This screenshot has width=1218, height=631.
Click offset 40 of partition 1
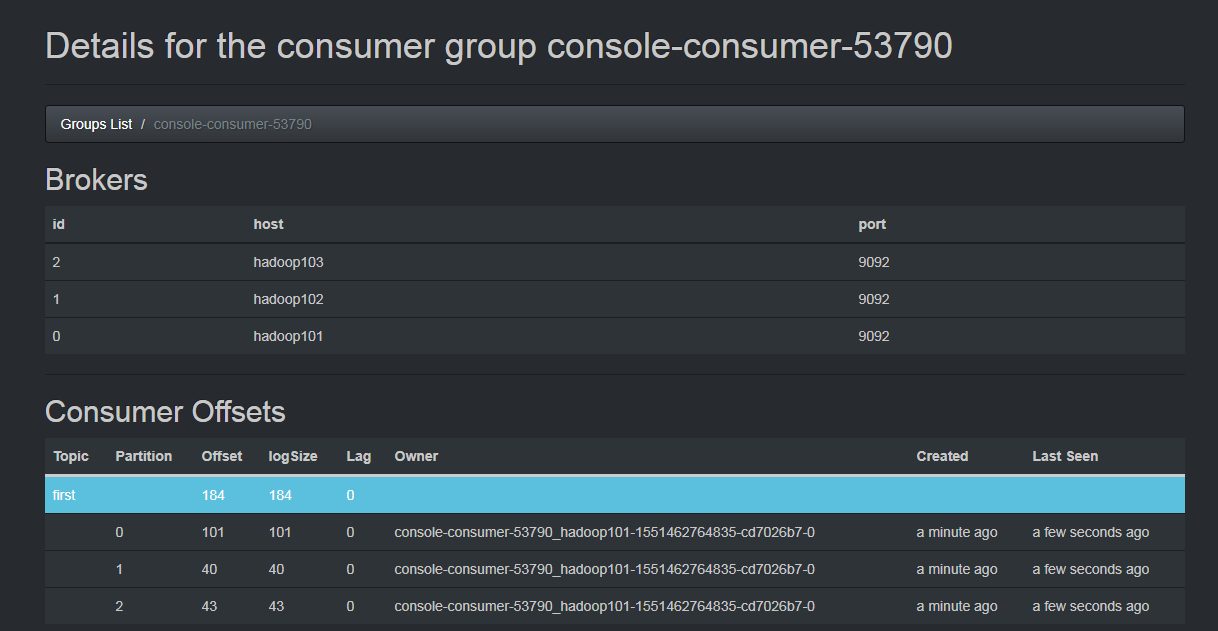coord(210,569)
